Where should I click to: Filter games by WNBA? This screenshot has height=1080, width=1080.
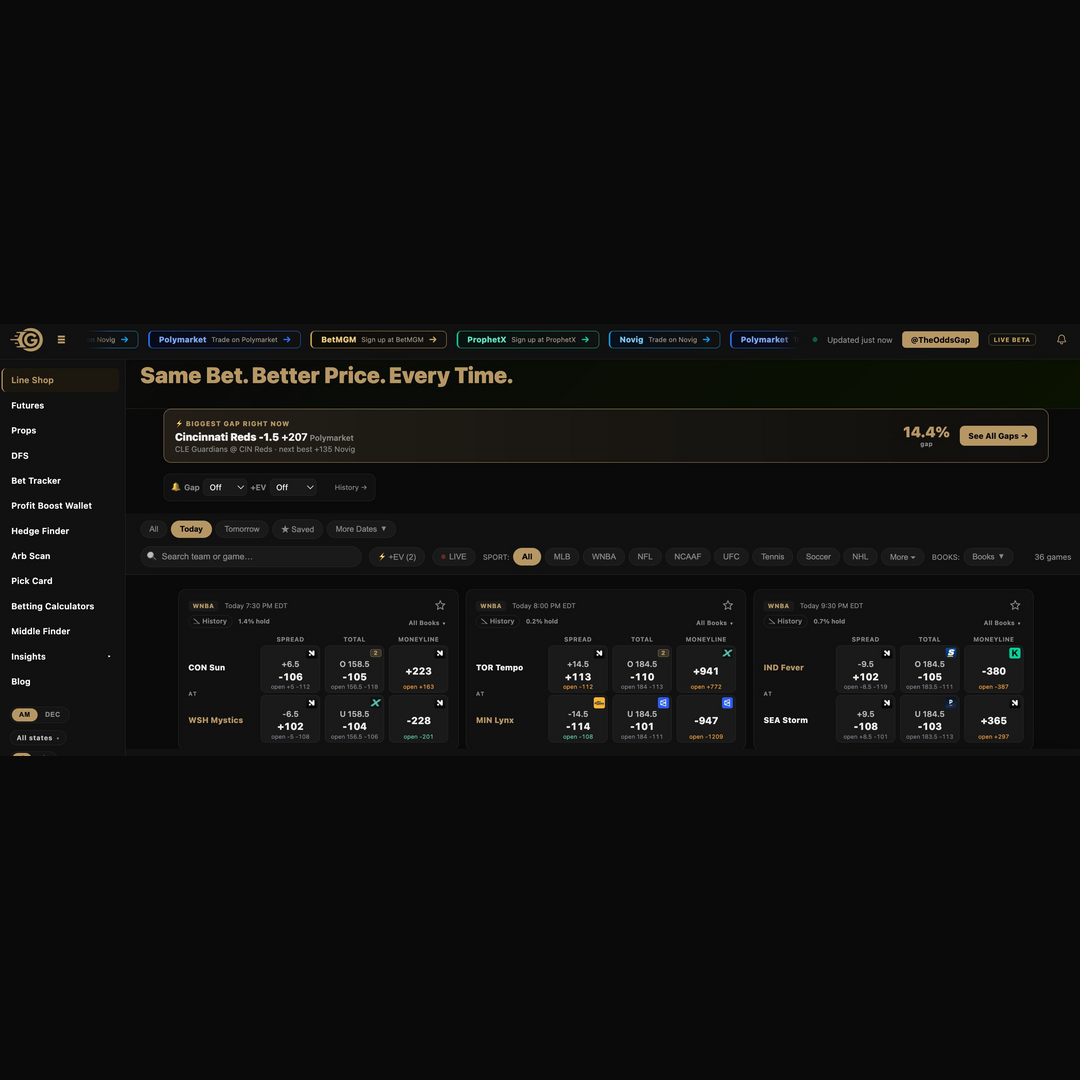[604, 557]
